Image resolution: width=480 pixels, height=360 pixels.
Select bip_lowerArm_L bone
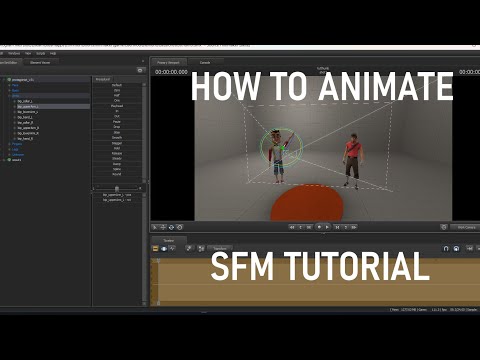[28, 112]
